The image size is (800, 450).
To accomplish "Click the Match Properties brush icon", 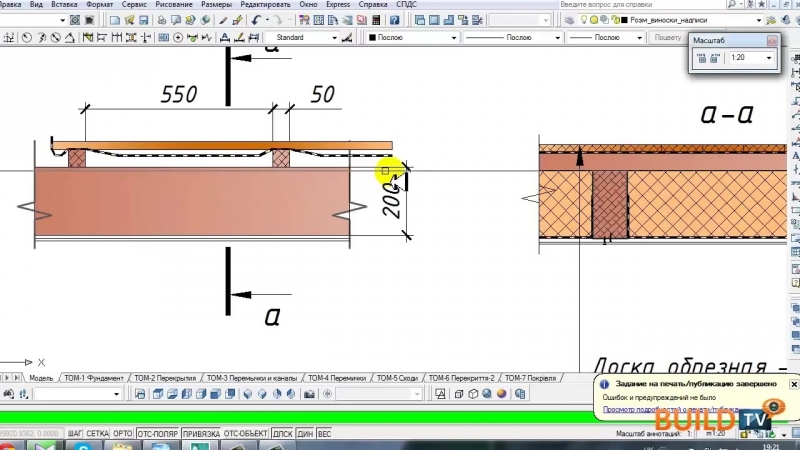I will (x=238, y=20).
